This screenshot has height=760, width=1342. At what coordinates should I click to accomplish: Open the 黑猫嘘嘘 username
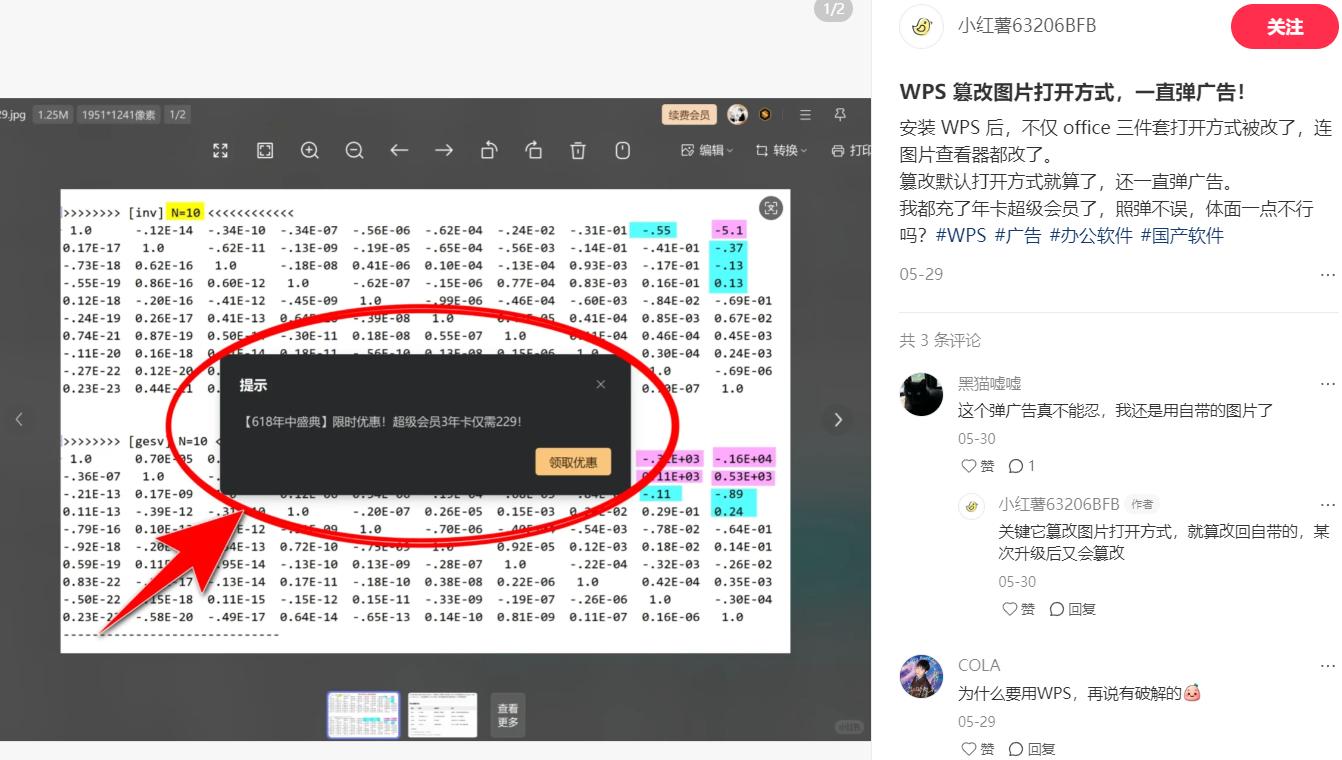click(x=990, y=384)
